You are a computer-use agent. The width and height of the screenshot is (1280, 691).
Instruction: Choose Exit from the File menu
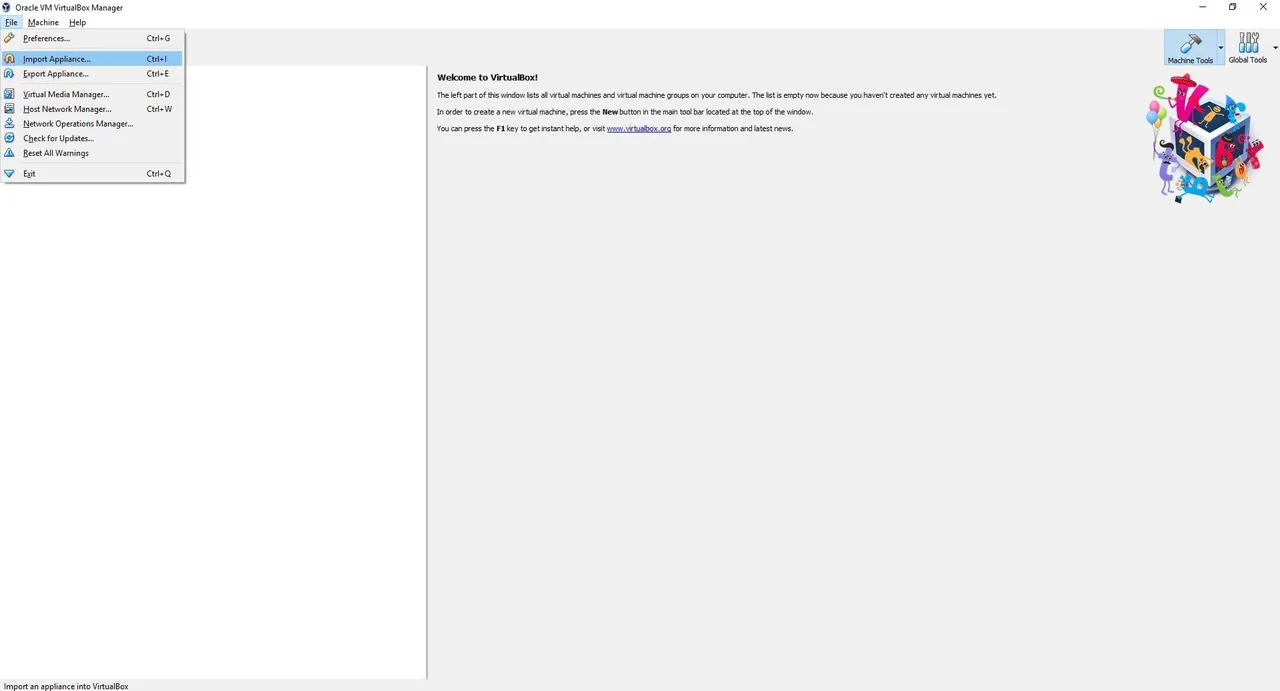[x=92, y=174]
